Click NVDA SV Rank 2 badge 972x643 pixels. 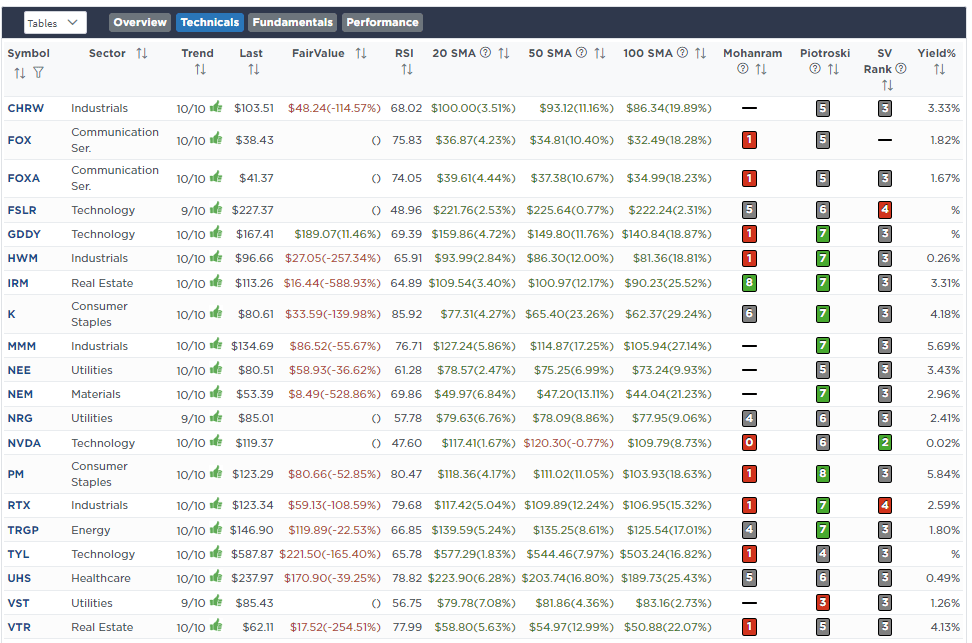tap(885, 443)
